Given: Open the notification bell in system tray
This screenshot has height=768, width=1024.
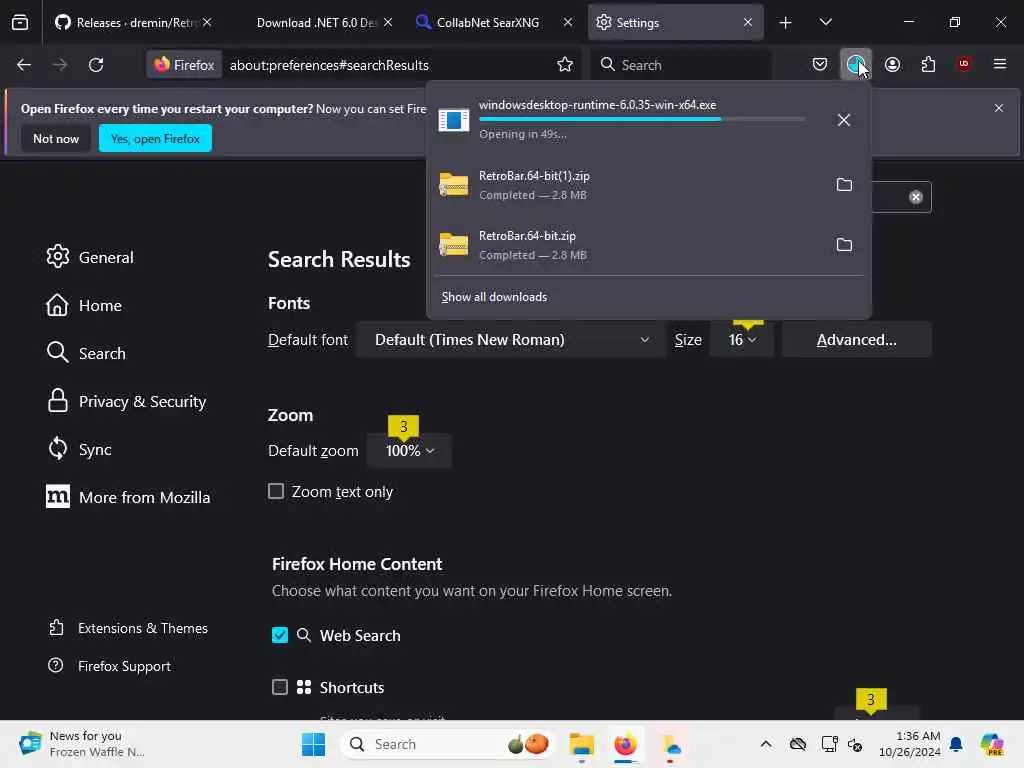Looking at the screenshot, I should pos(956,744).
